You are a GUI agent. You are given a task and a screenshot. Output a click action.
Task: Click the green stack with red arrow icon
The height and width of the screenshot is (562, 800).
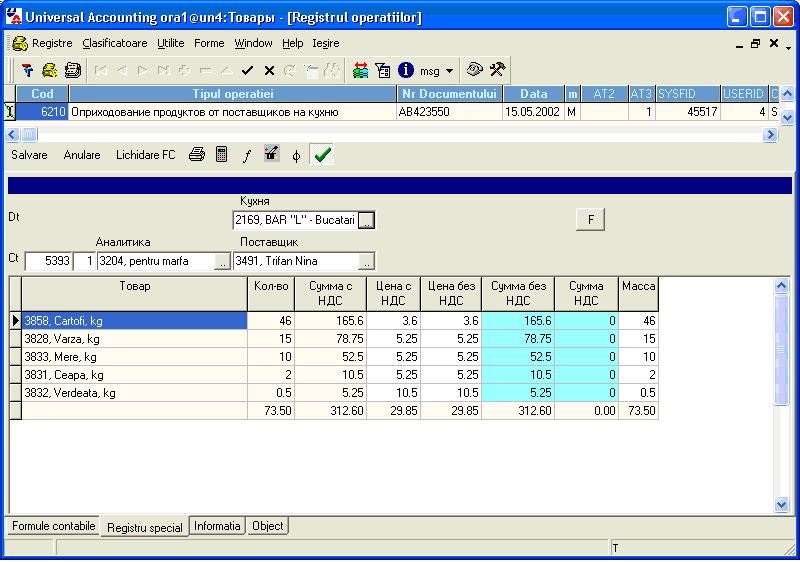[x=361, y=70]
